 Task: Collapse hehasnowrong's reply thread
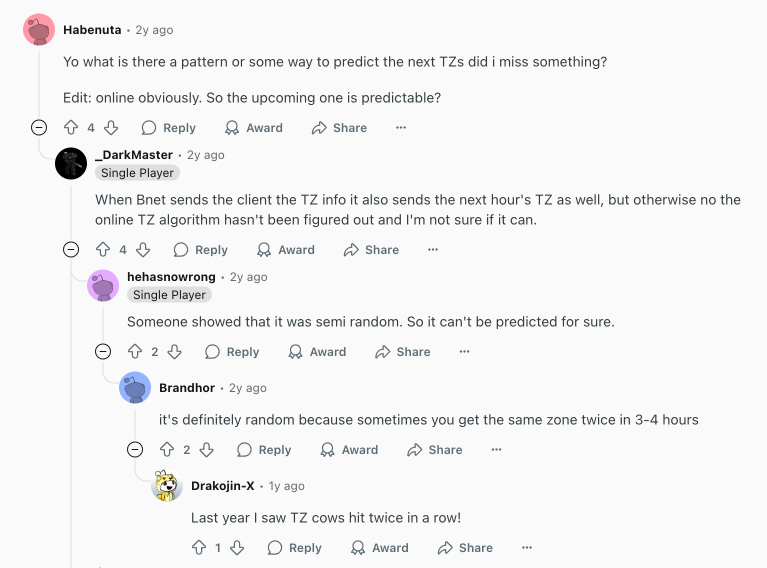(x=103, y=352)
